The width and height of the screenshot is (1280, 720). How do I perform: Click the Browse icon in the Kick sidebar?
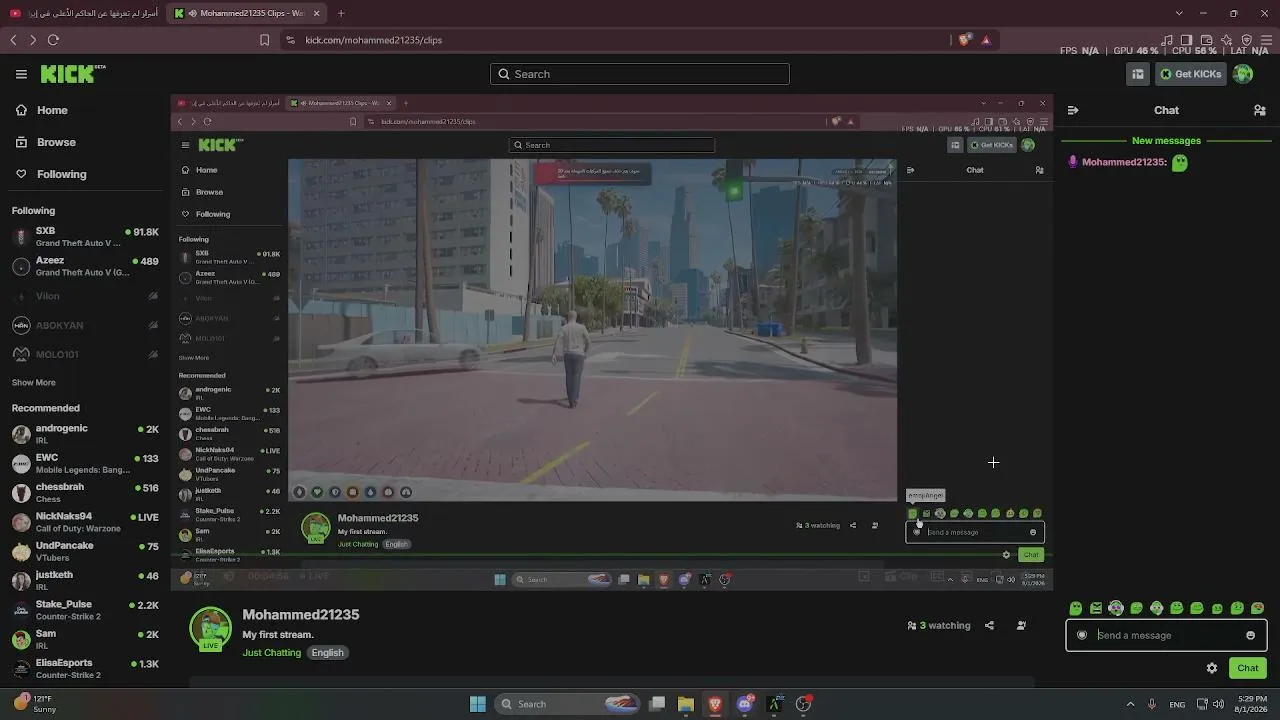pyautogui.click(x=21, y=142)
